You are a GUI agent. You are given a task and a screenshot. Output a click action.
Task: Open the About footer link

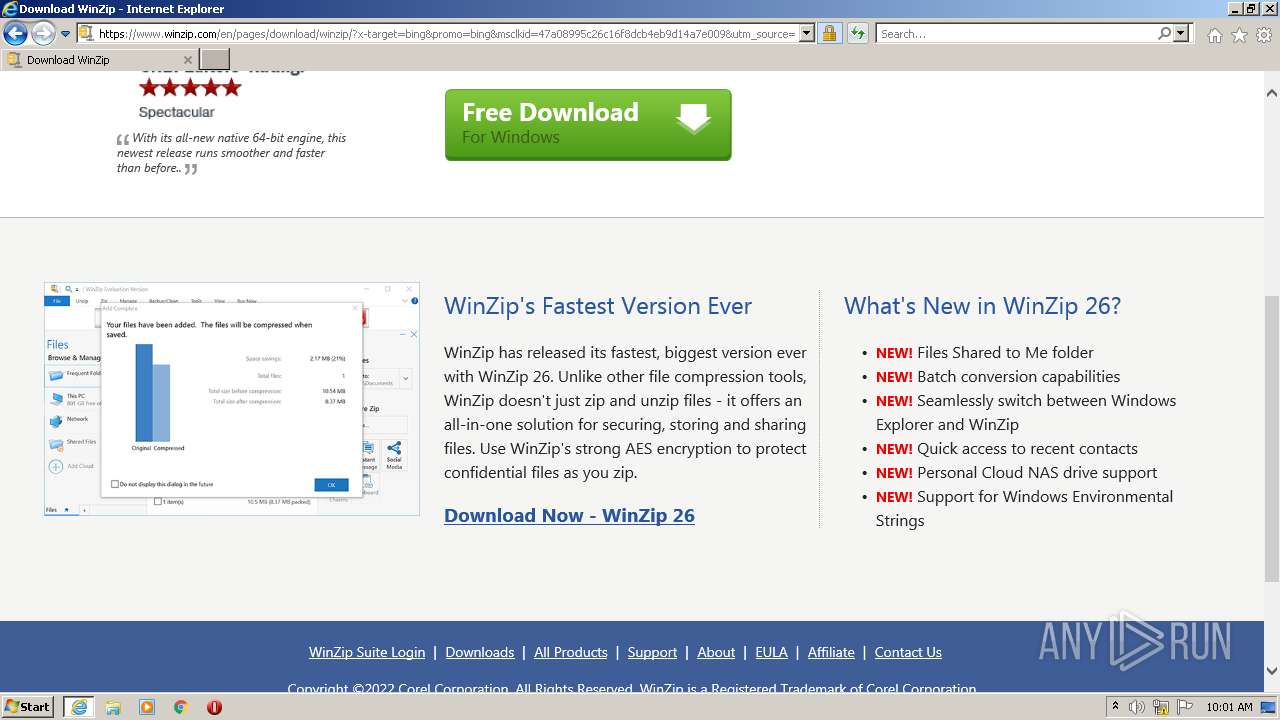(x=716, y=652)
